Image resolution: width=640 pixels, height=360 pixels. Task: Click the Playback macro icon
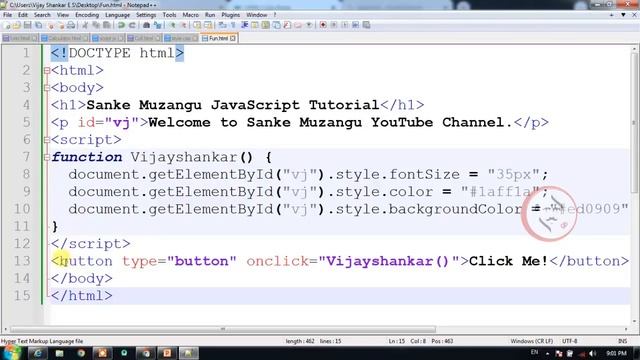(345, 25)
